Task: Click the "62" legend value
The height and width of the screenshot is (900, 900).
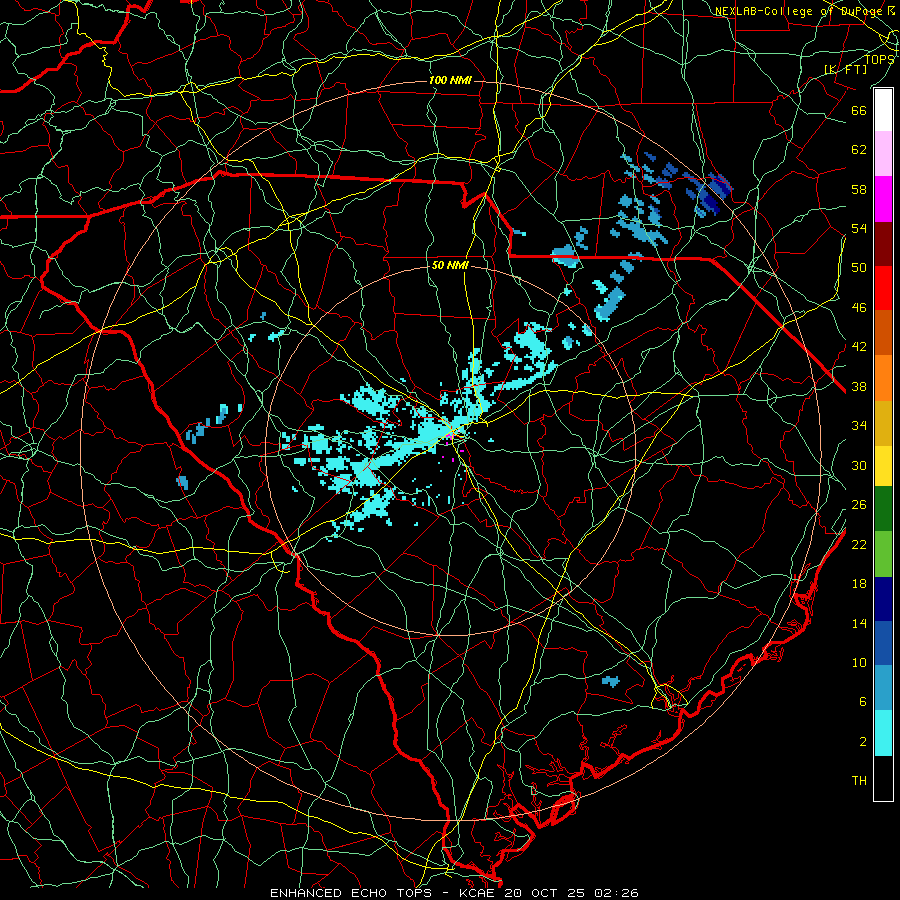Action: tap(859, 150)
